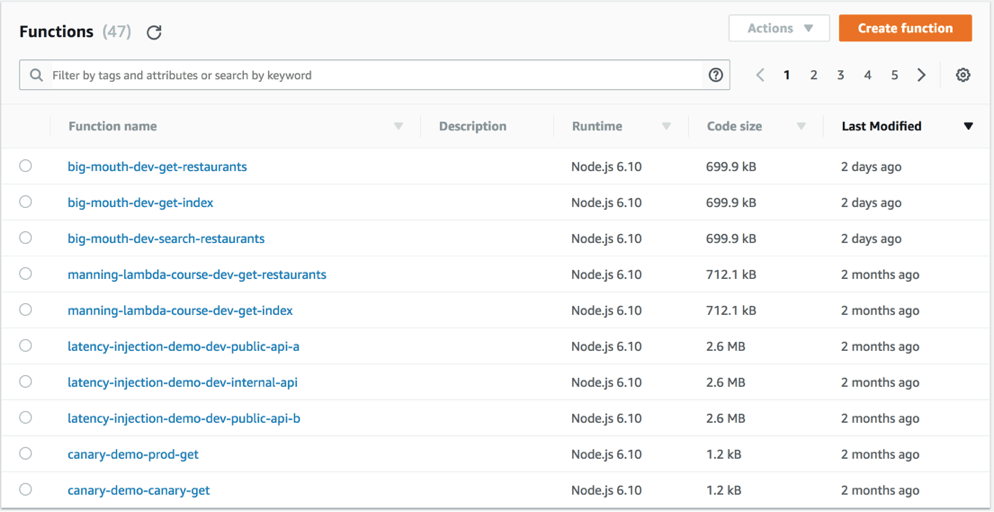
Task: Select big-mouth-dev-get-restaurants radio button
Action: coord(26,166)
